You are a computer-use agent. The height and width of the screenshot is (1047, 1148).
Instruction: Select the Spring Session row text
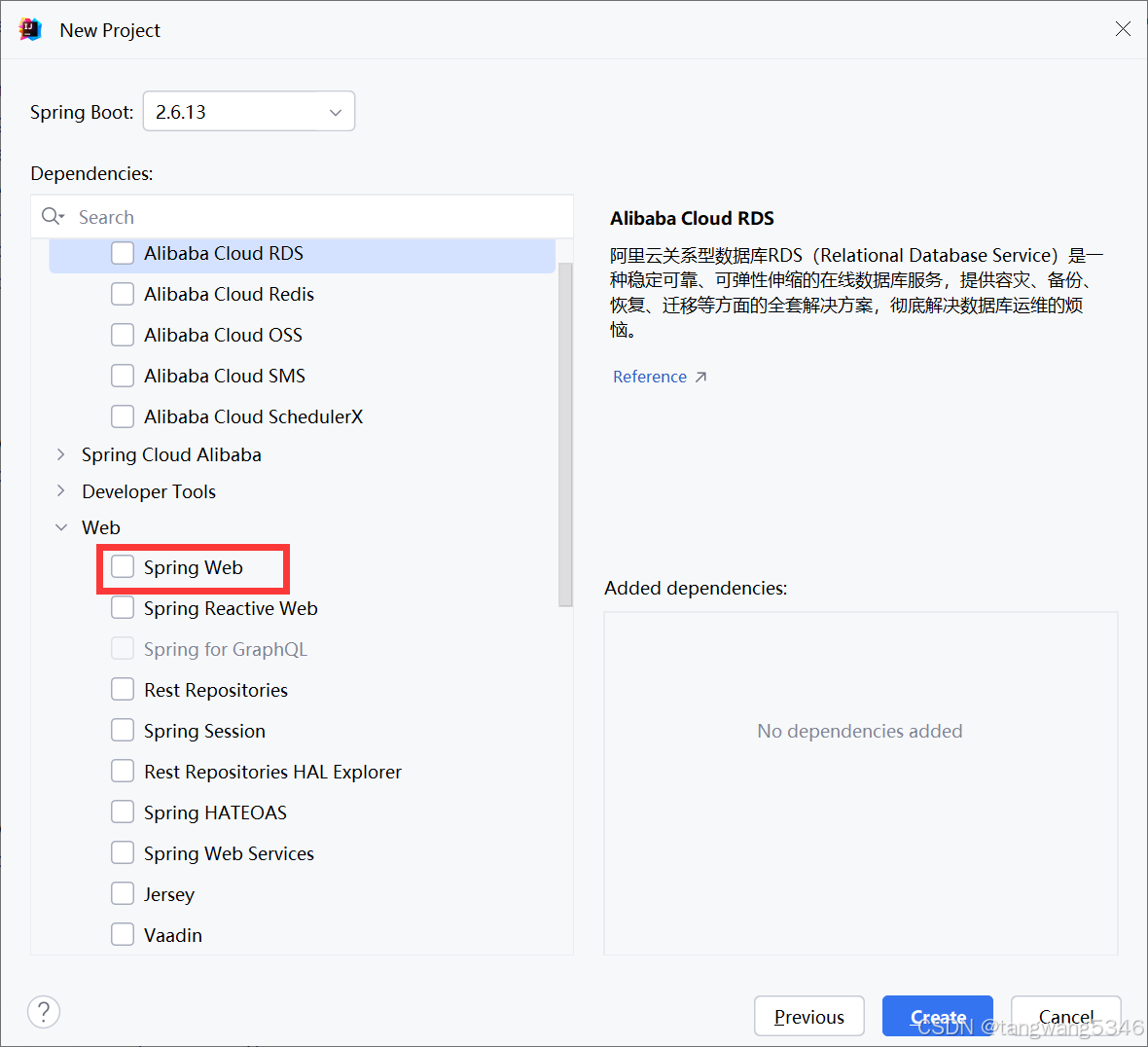coord(204,732)
